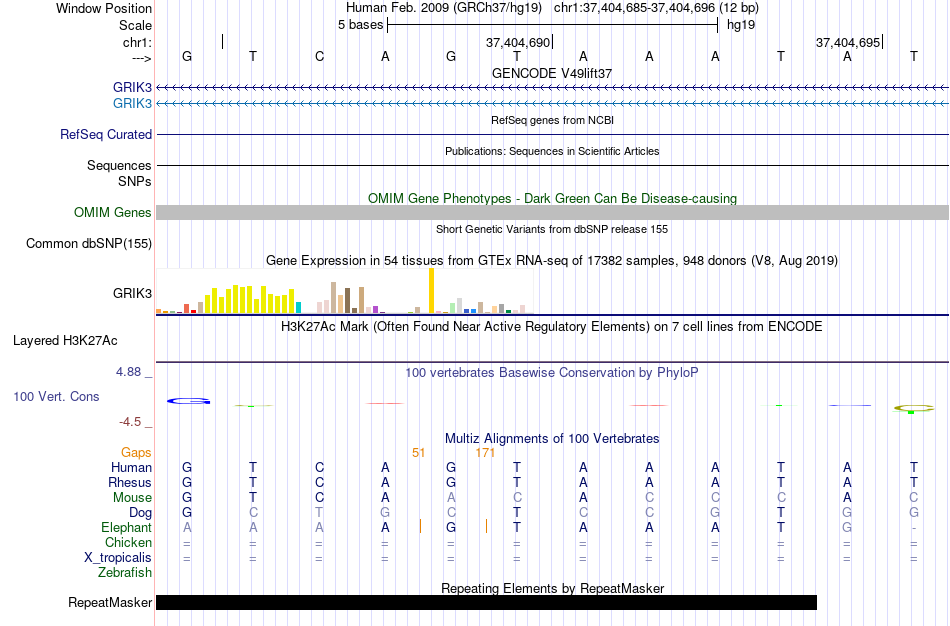Click the GTEx gene expression bar chart
The image size is (950, 626).
[x=345, y=291]
